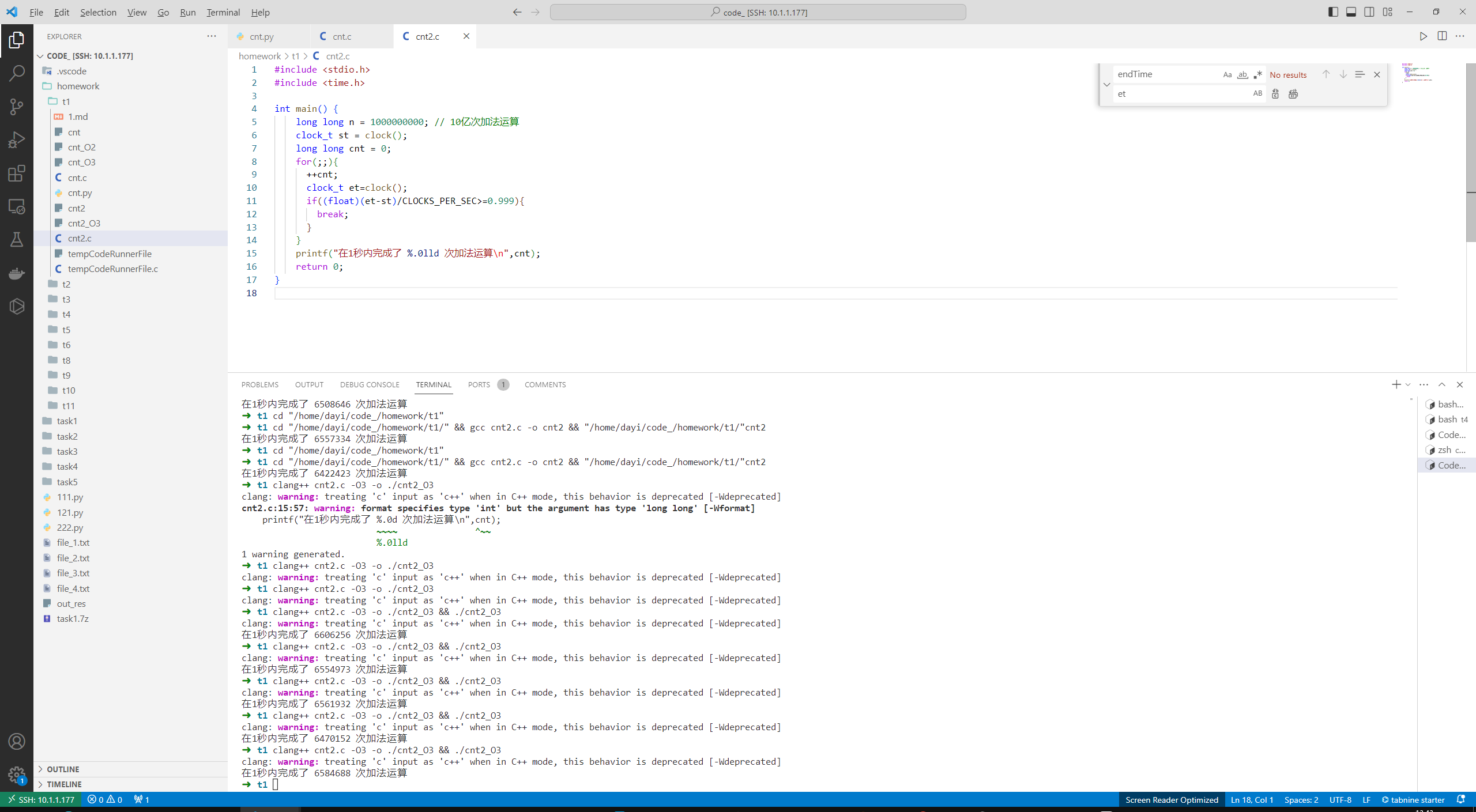1476x812 pixels.
Task: Toggle Match Case in find widget
Action: pyautogui.click(x=1227, y=75)
